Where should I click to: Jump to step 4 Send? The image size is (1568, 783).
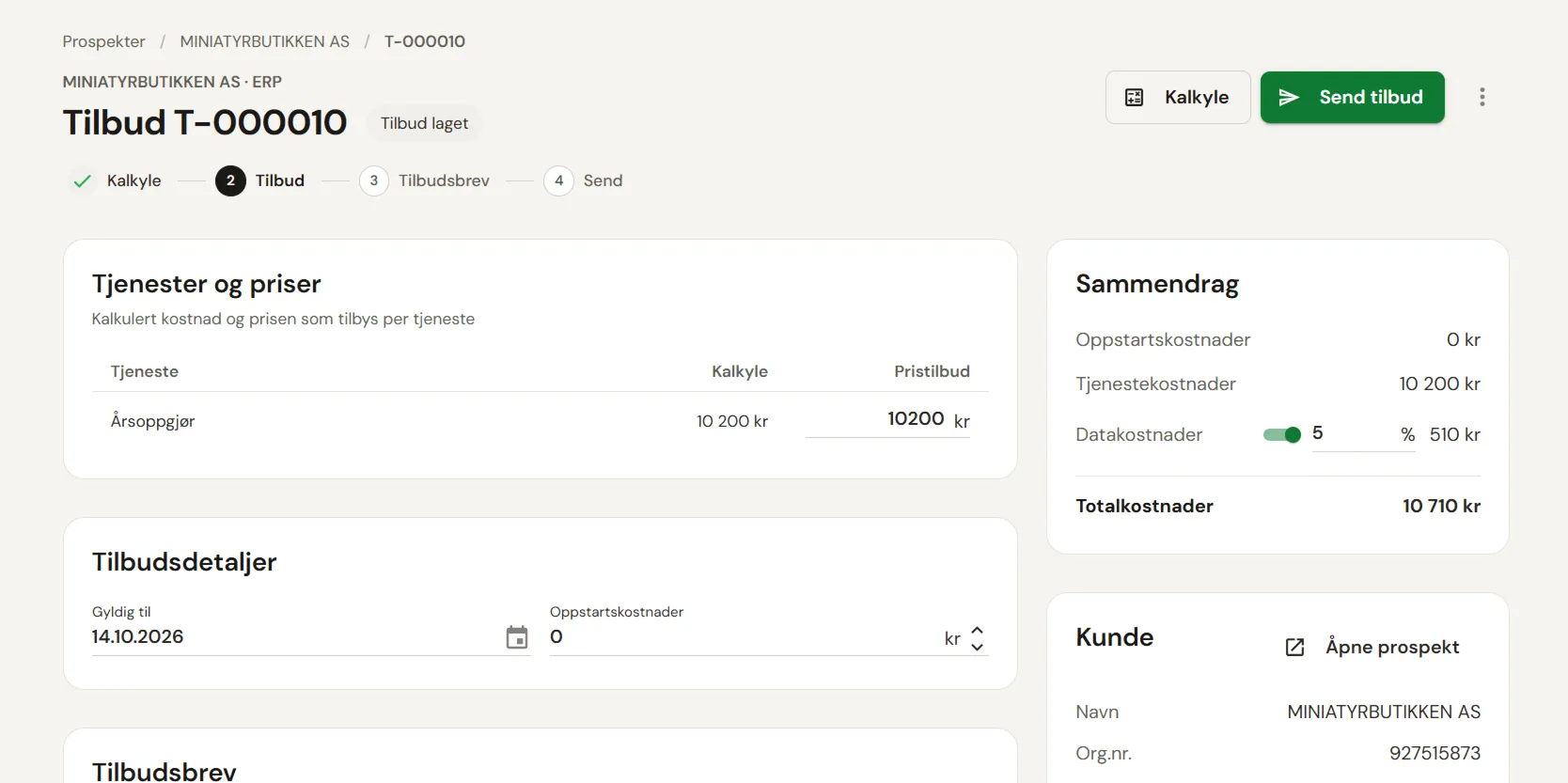[x=583, y=180]
